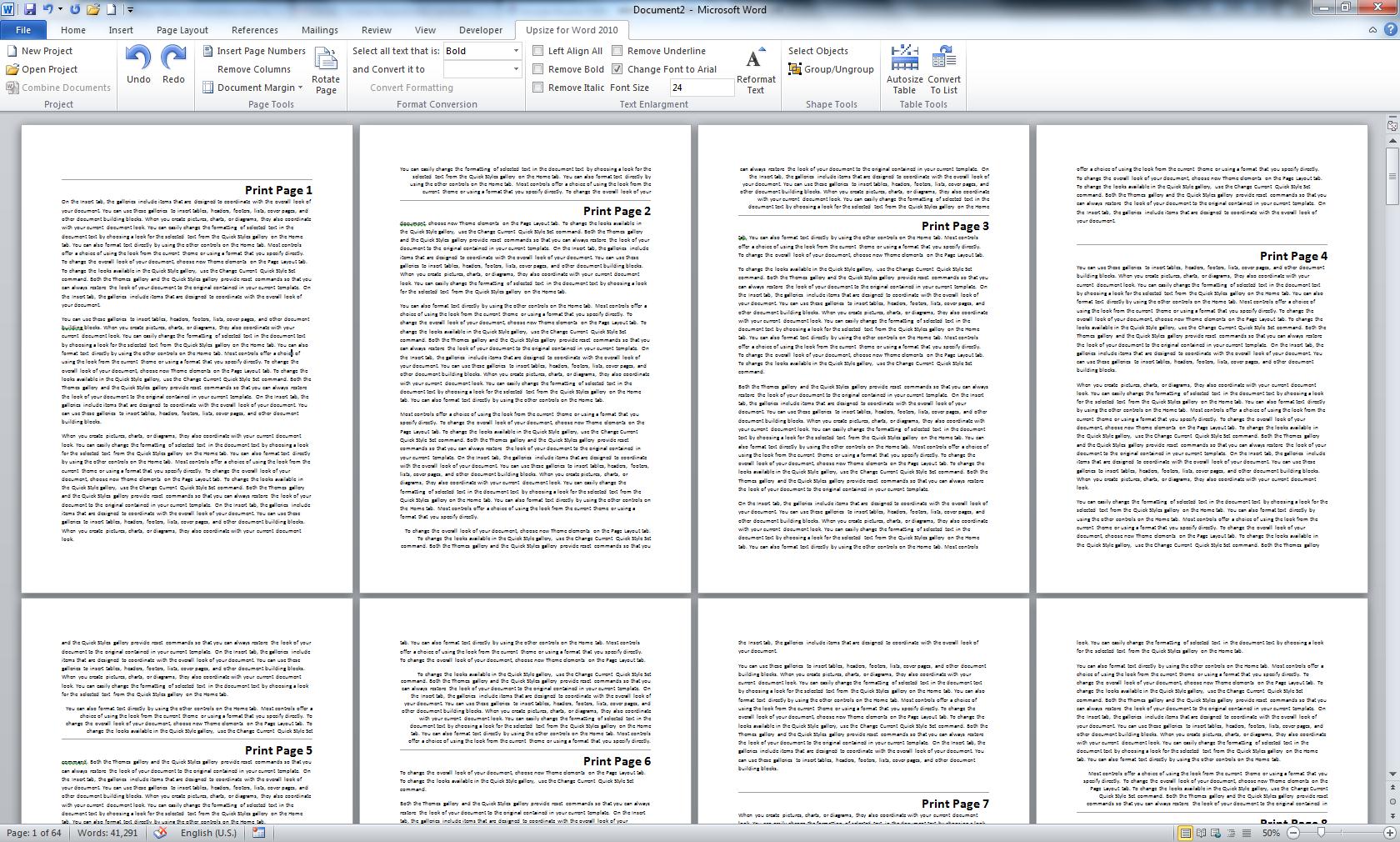Click the zoom slider handle
Viewport: 1400px width, 842px height.
[1321, 833]
